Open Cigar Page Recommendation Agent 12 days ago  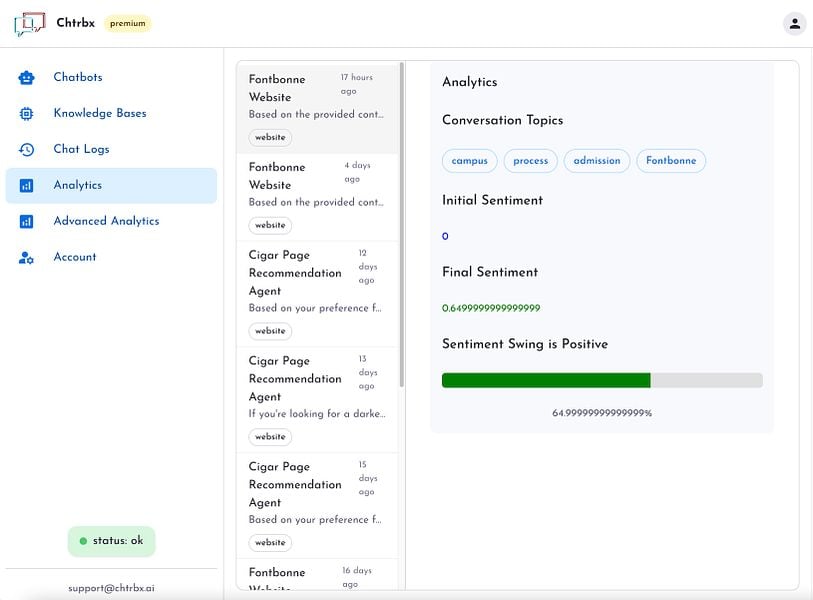pyautogui.click(x=317, y=294)
